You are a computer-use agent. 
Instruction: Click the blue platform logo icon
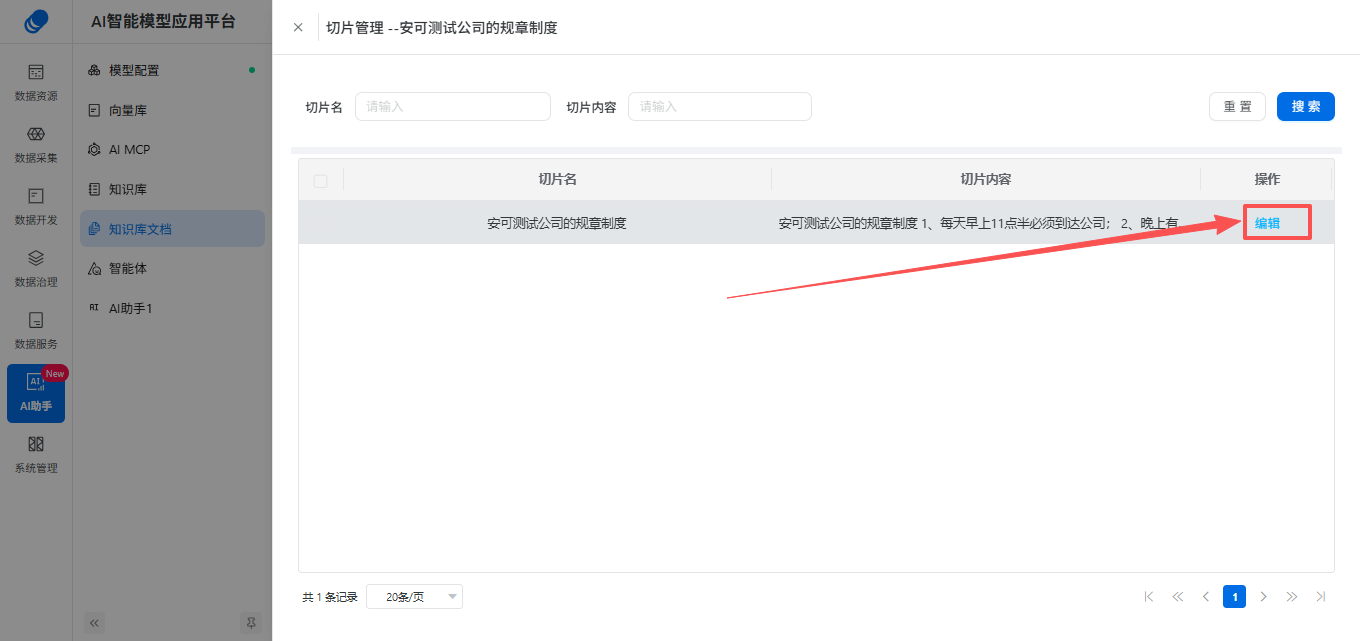(x=36, y=21)
